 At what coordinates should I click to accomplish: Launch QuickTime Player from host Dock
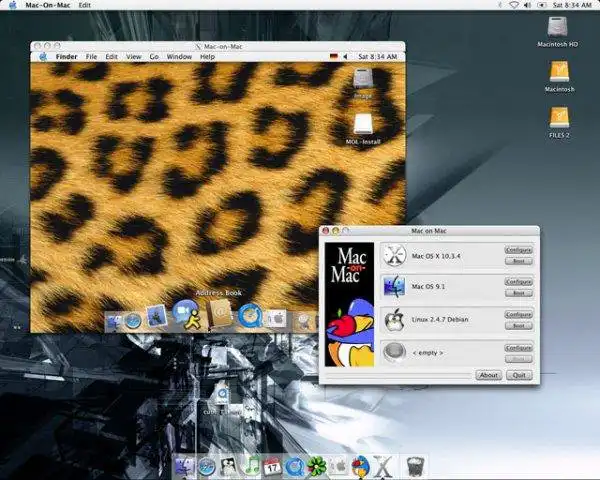tap(295, 467)
